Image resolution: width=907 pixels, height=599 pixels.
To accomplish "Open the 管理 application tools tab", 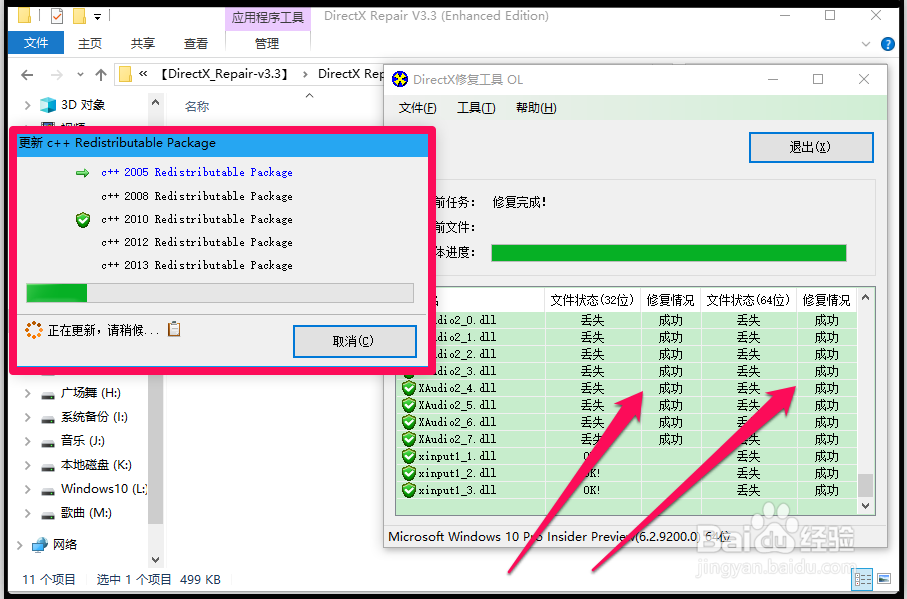I will [267, 43].
